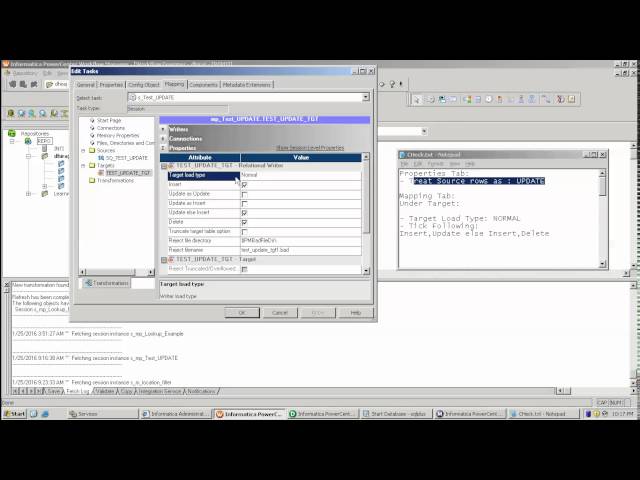Viewport: 640px width, 480px height.
Task: Switch to the Properties tab
Action: (111, 85)
